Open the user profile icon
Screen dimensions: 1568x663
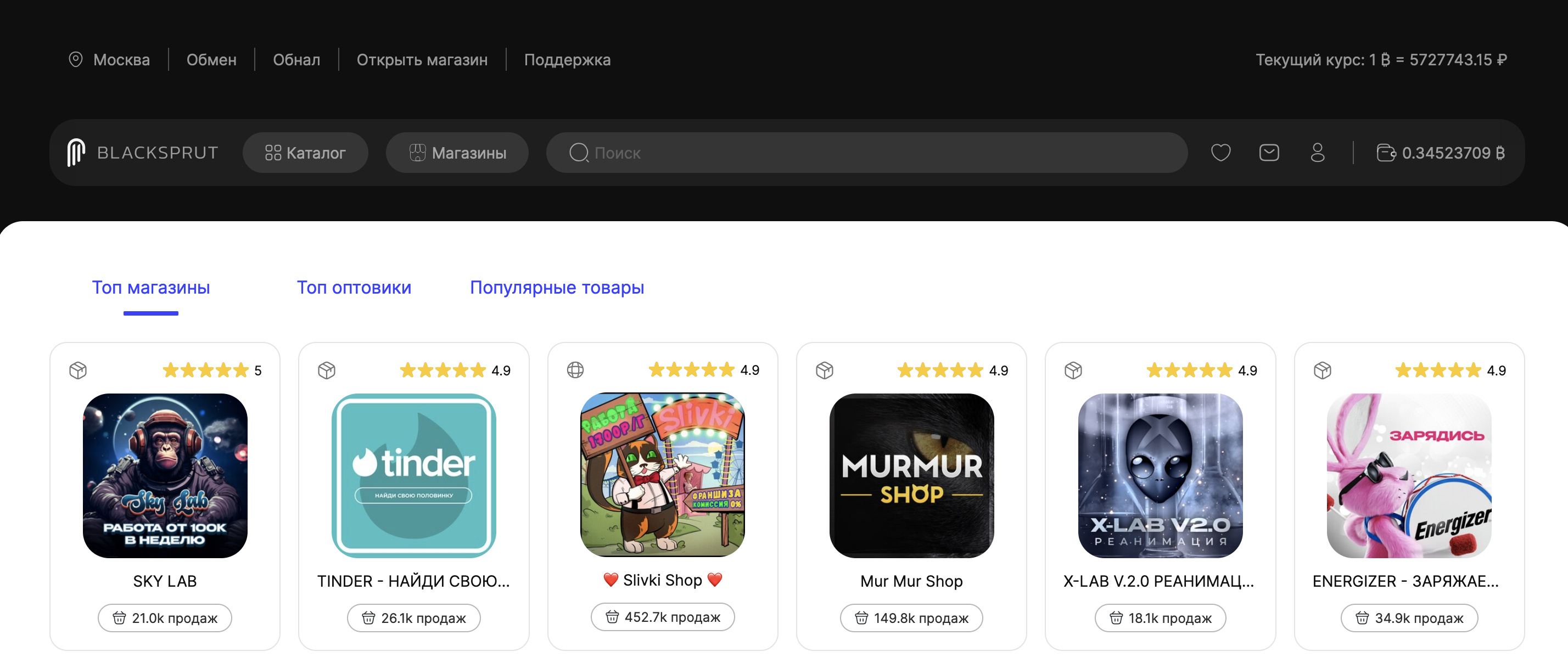pyautogui.click(x=1318, y=152)
